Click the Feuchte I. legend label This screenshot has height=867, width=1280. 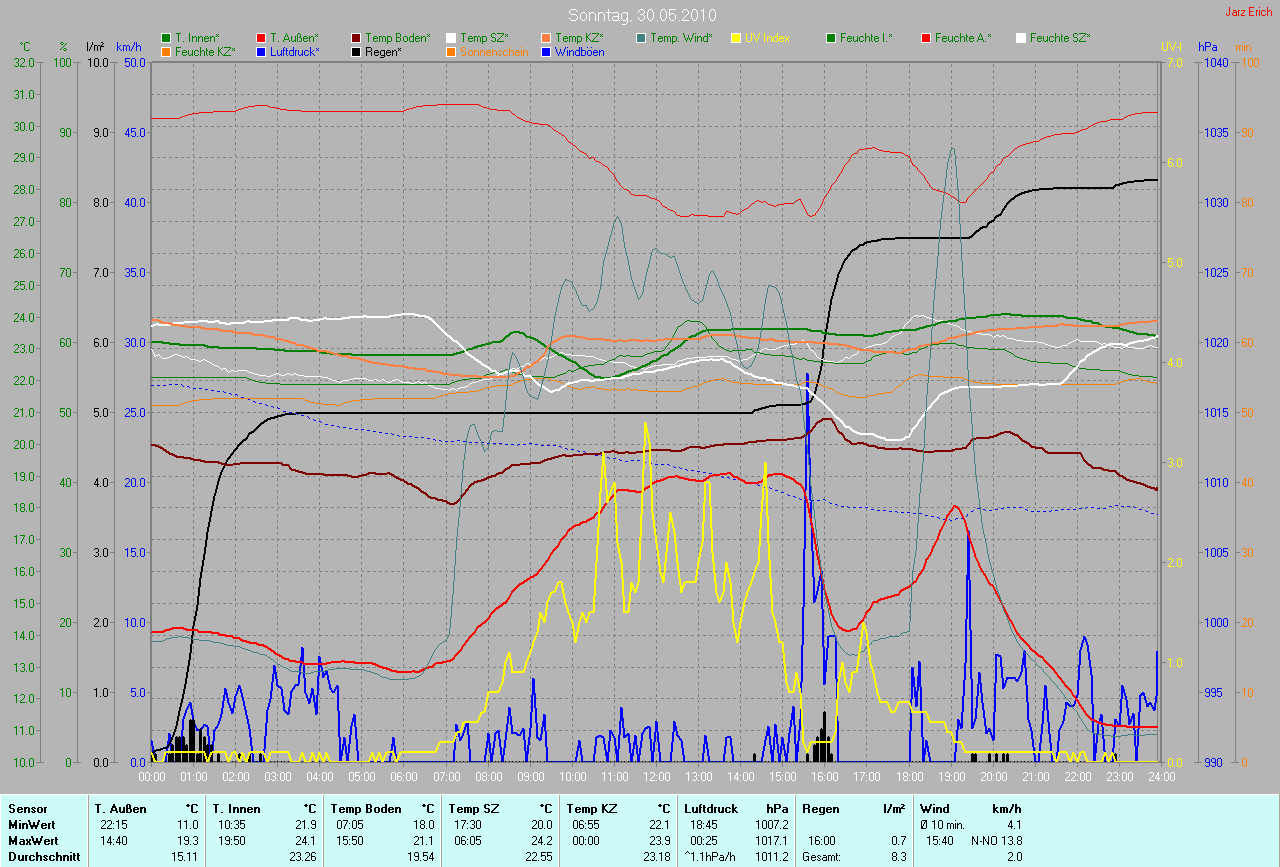click(x=866, y=38)
